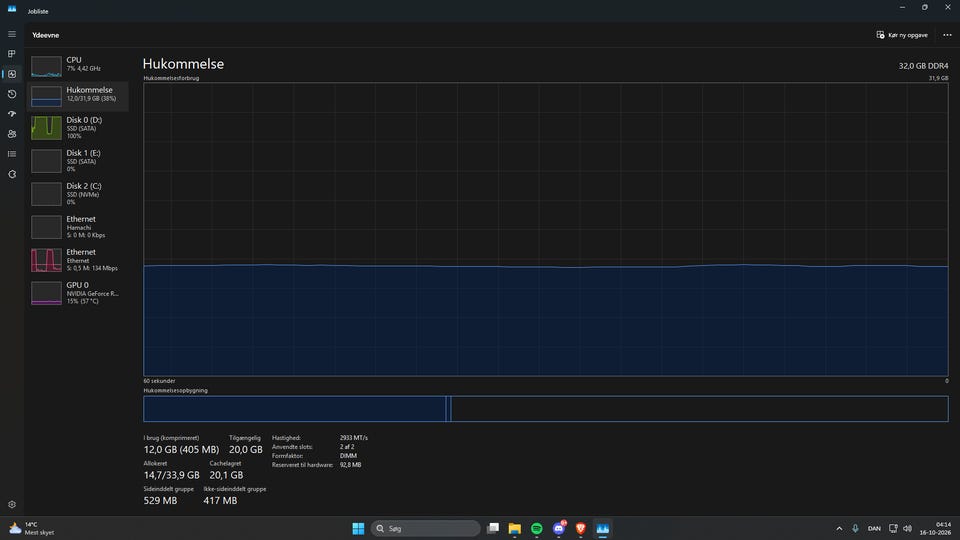Open App history icon in sidebar
Viewport: 960px width, 540px height.
[12, 94]
